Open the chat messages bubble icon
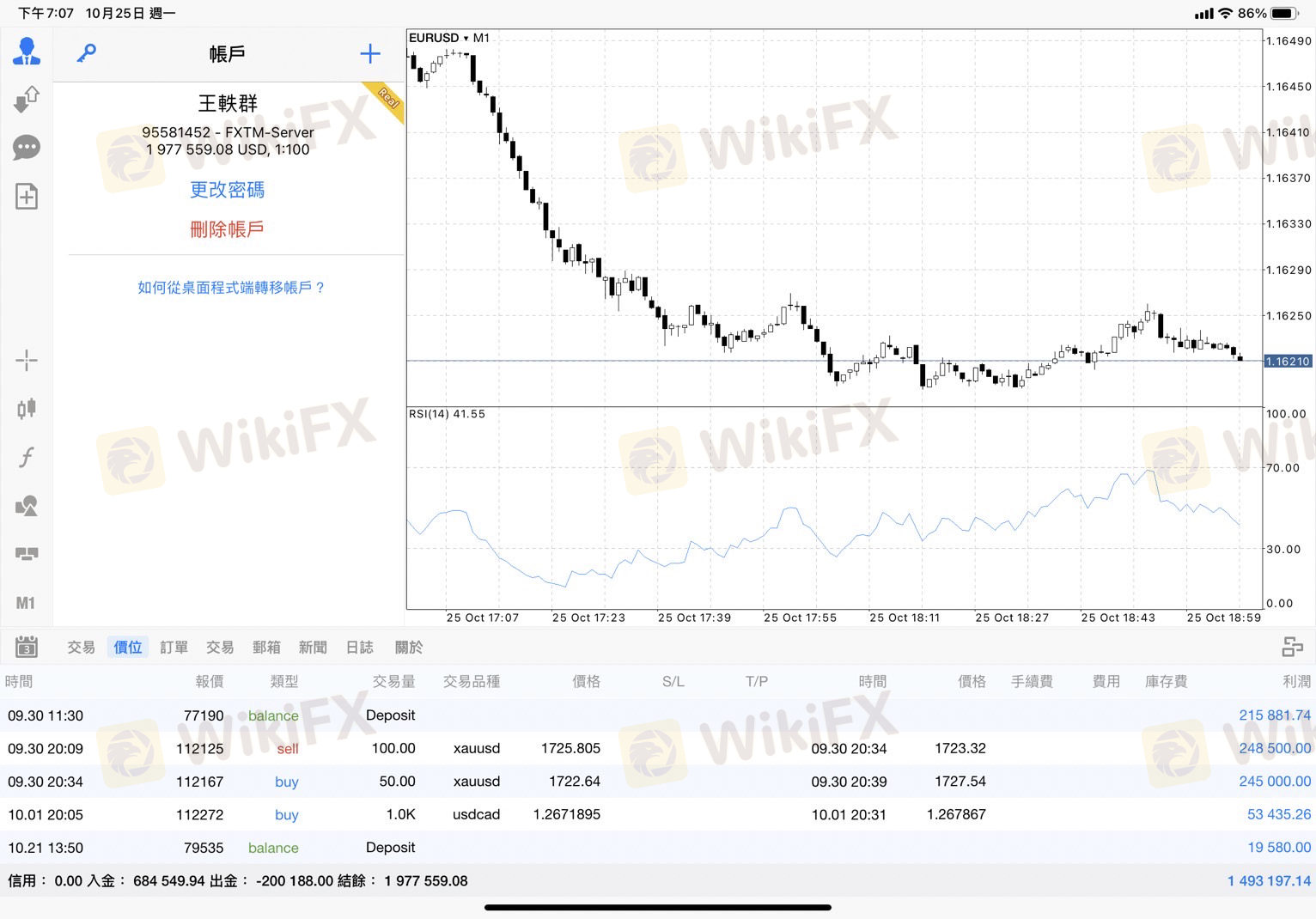1316x919 pixels. 27,148
